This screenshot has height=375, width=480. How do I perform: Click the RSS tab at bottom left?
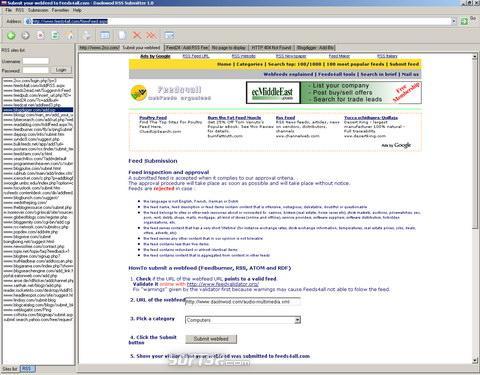pos(27,369)
